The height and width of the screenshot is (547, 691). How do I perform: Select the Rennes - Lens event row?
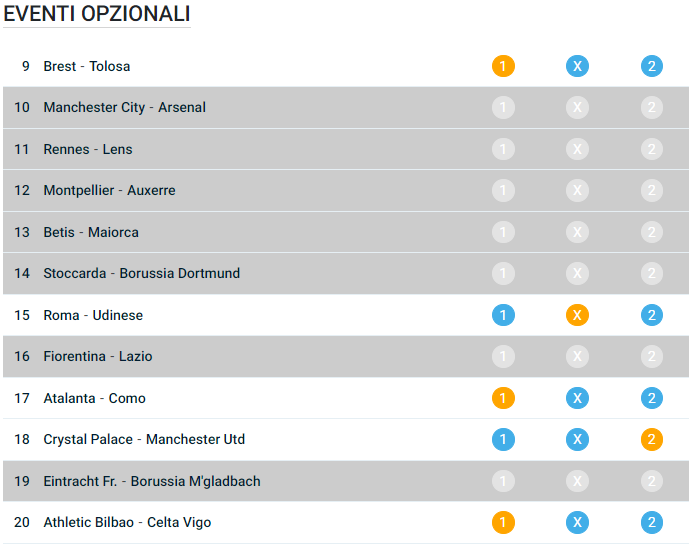pos(88,150)
